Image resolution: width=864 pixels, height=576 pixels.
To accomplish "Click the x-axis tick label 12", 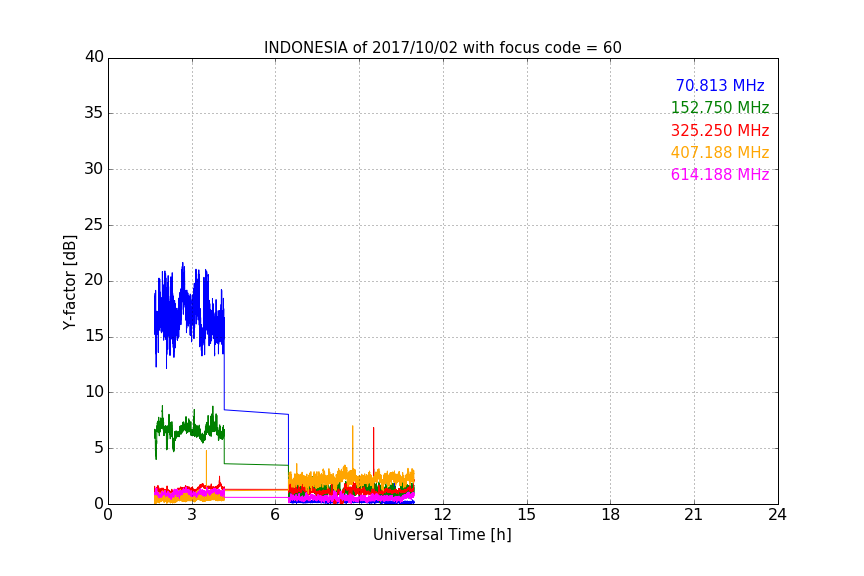I will pyautogui.click(x=443, y=515).
